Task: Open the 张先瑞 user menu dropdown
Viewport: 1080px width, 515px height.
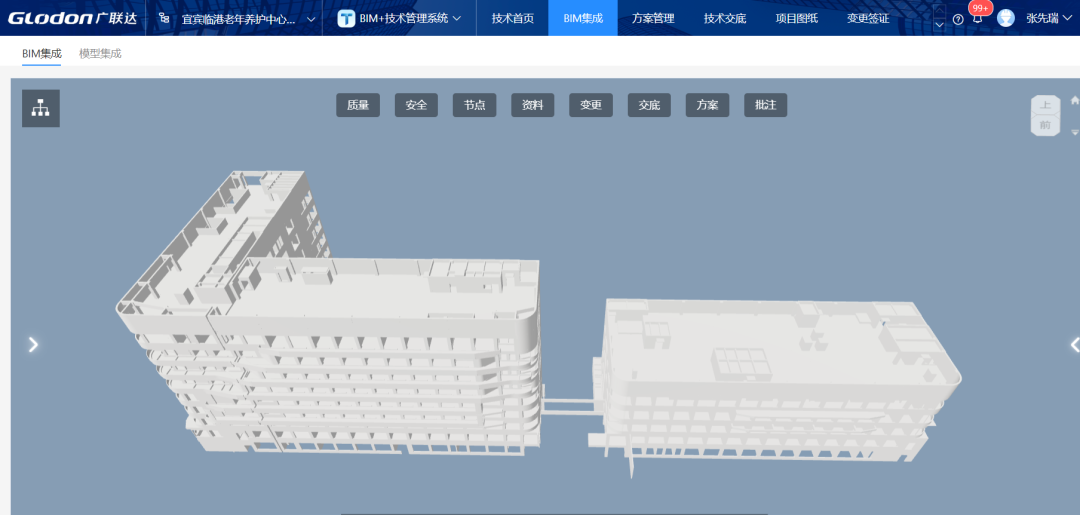Action: click(x=1049, y=19)
